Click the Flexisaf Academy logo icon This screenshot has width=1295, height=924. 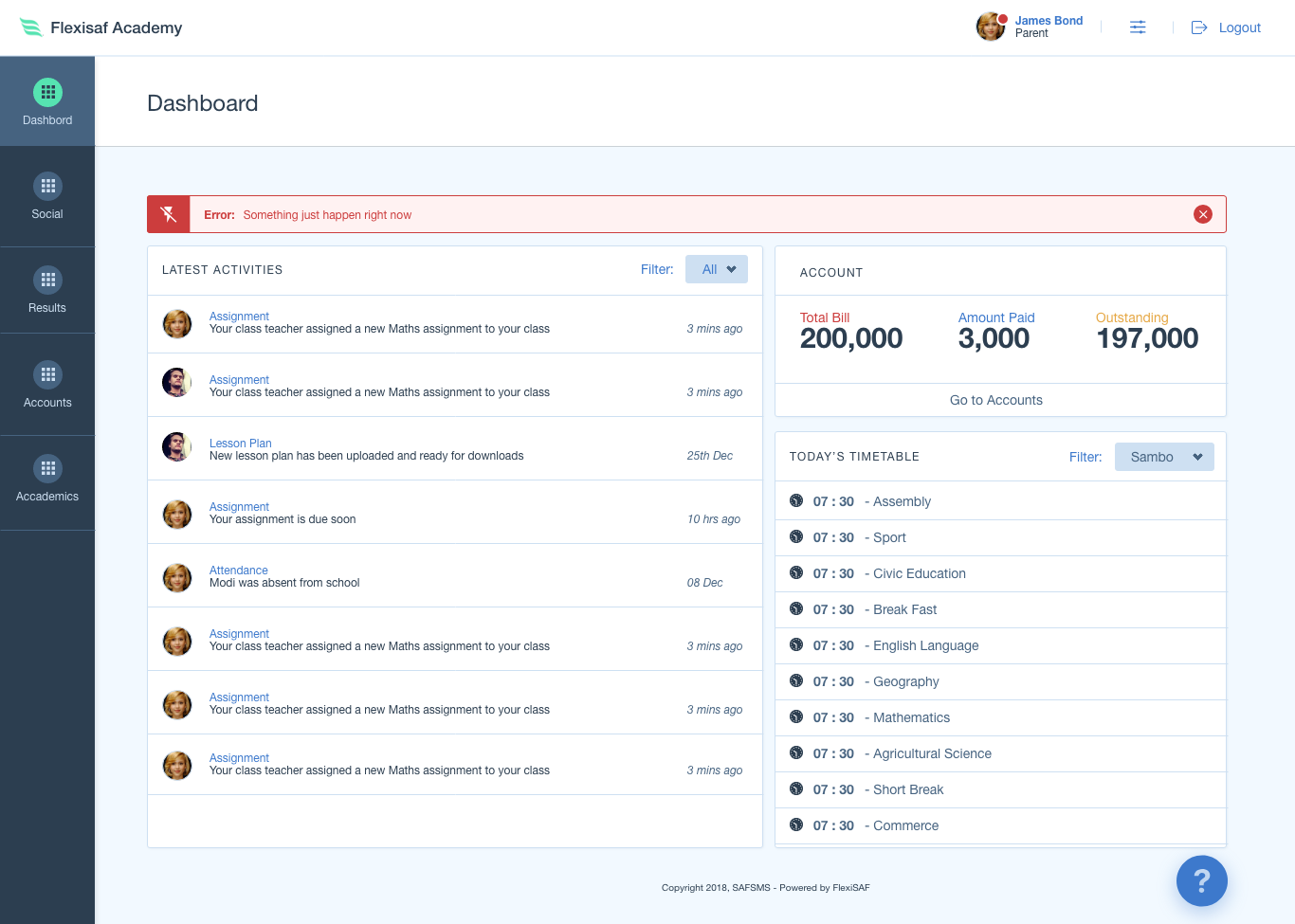(31, 27)
